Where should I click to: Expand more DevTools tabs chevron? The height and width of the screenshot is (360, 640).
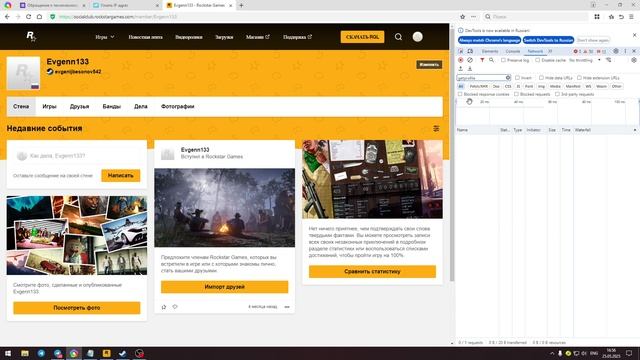pos(550,51)
